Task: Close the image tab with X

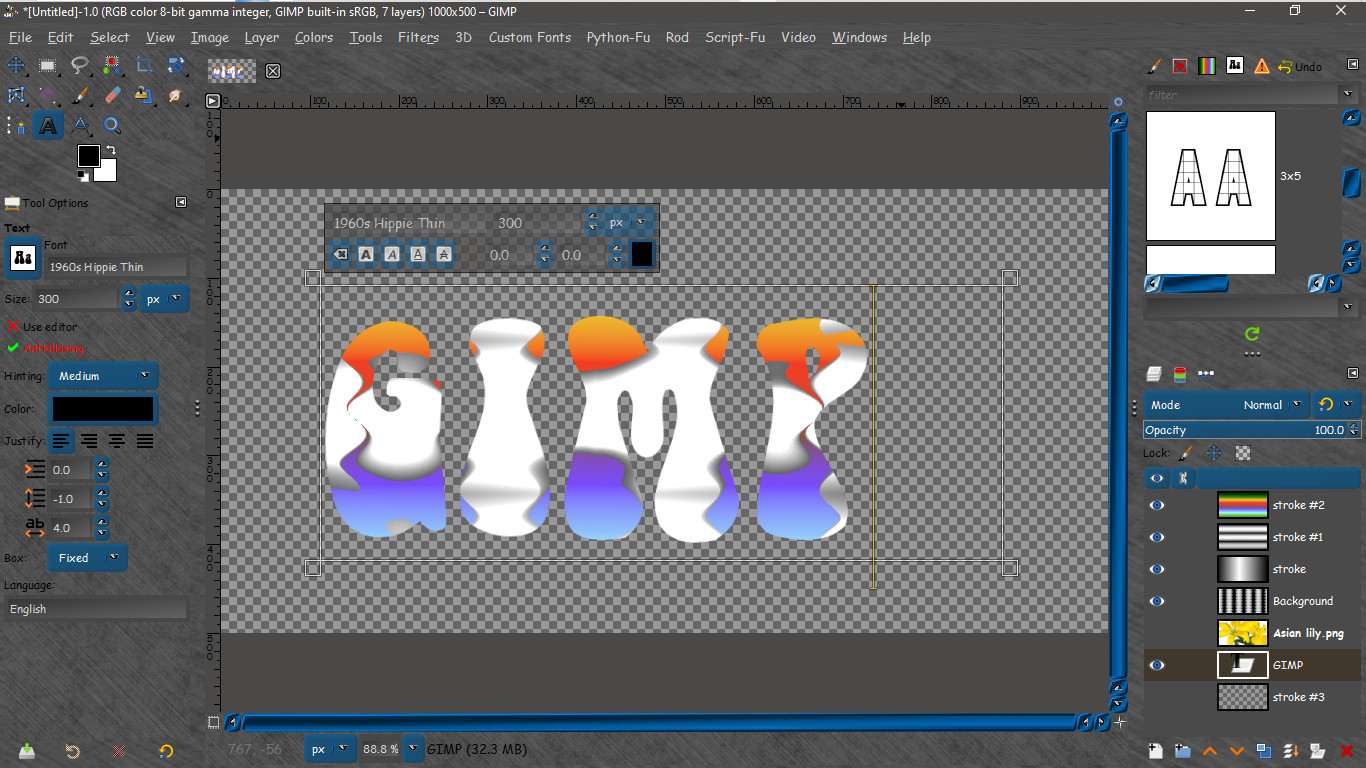Action: click(x=273, y=71)
